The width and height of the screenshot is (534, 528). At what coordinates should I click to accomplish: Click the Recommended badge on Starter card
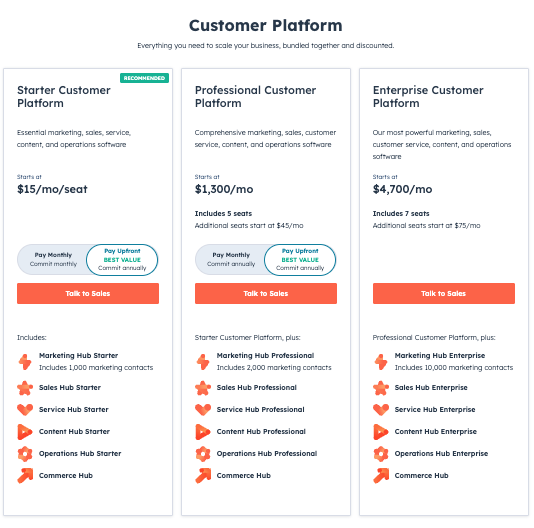pos(144,78)
